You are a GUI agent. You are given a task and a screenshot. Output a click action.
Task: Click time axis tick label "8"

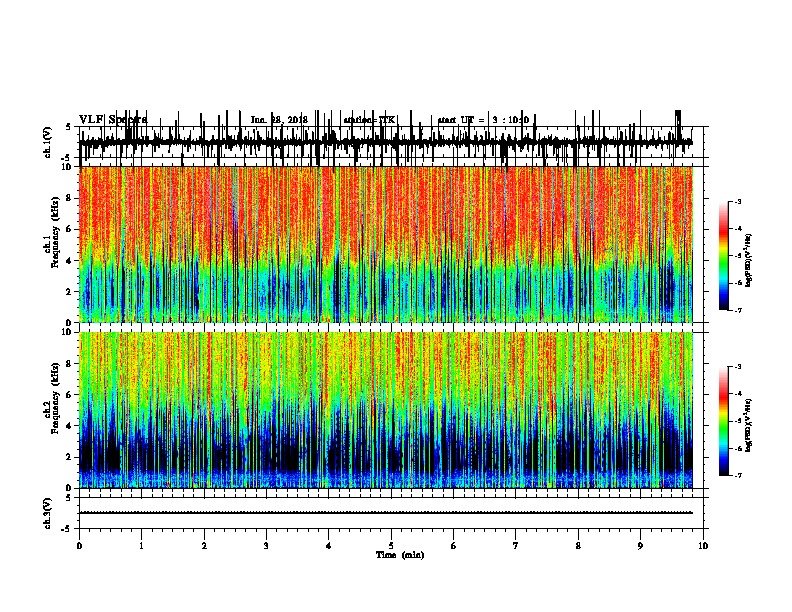(x=578, y=546)
